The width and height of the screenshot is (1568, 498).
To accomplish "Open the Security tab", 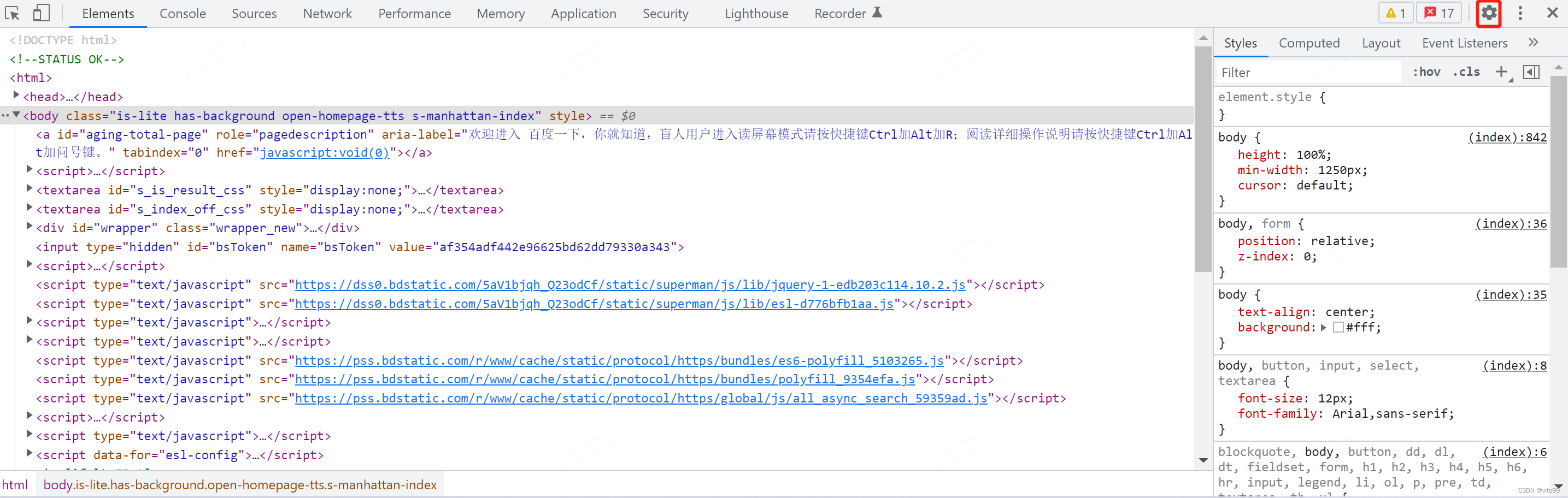I will click(x=665, y=13).
